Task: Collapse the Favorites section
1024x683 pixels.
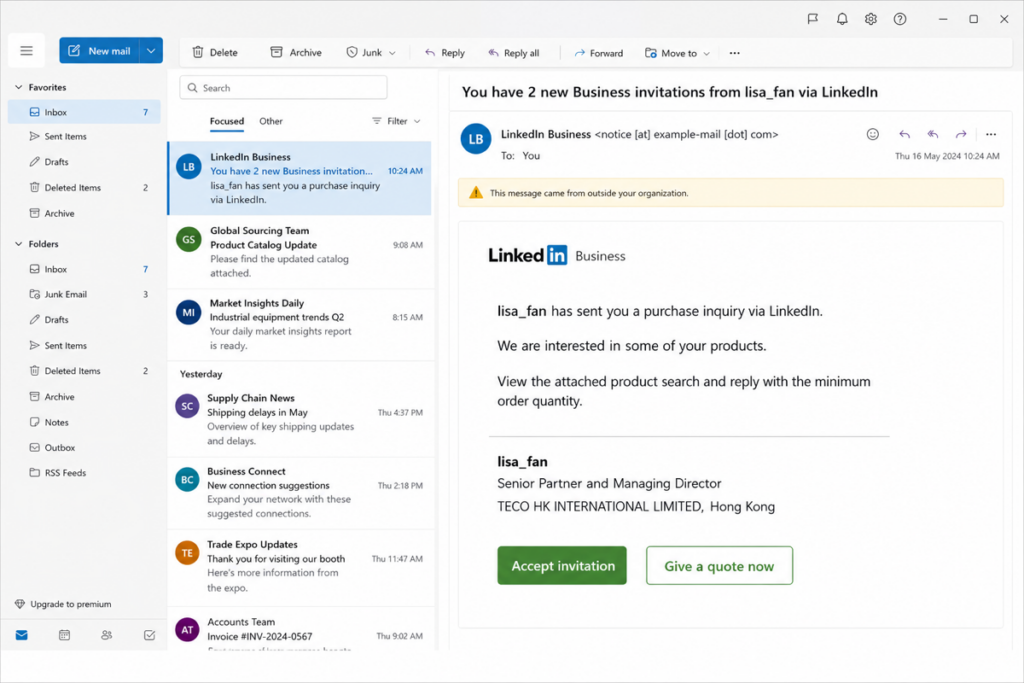Action: pos(18,87)
